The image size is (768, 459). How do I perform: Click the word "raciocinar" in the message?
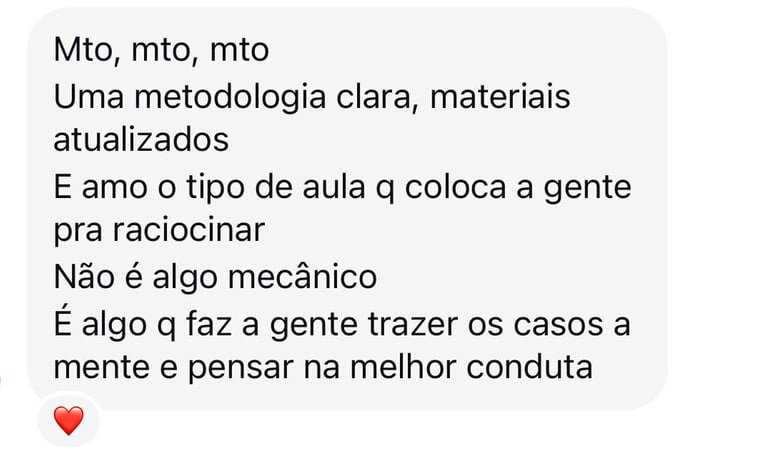(x=189, y=230)
